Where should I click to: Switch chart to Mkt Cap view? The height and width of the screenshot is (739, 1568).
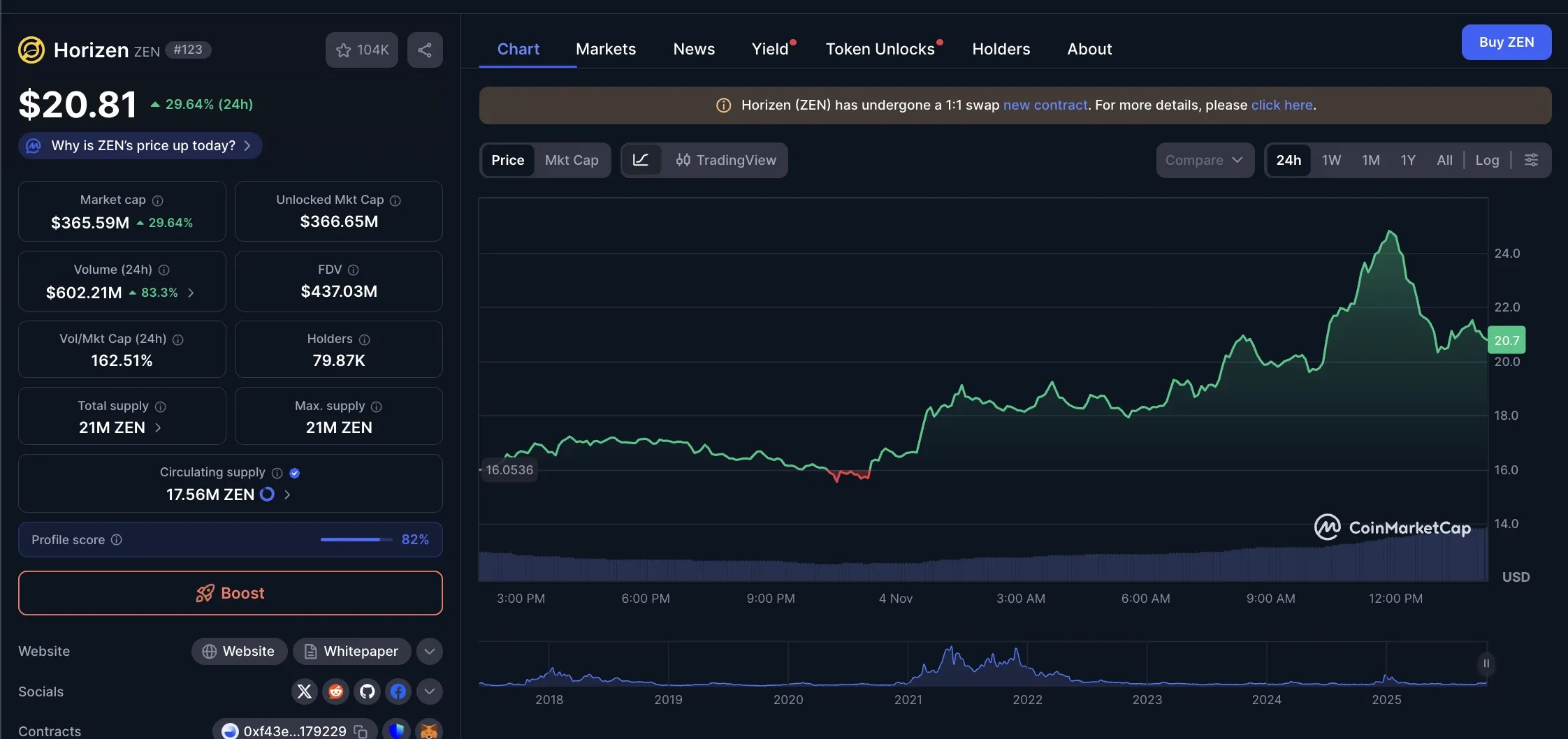pos(572,160)
